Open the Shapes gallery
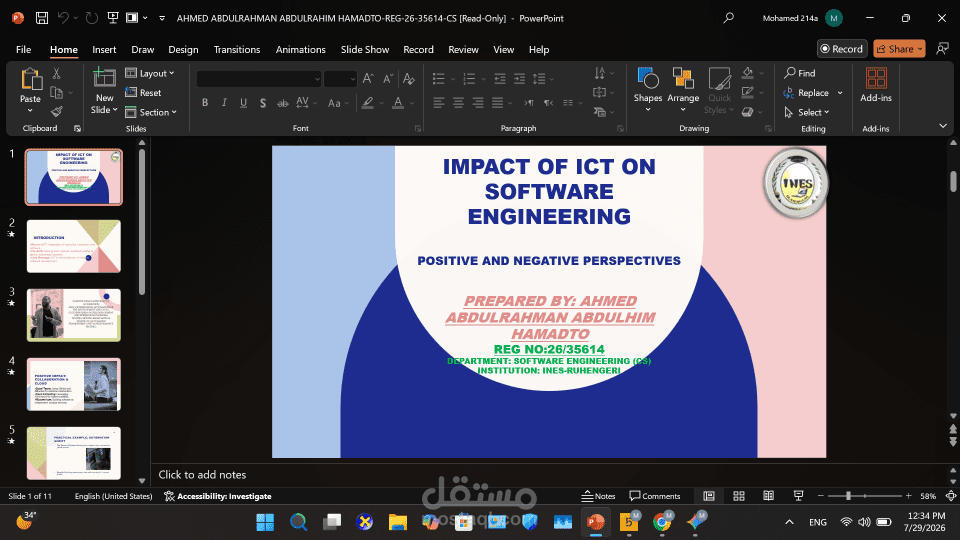The image size is (960, 540). click(648, 90)
